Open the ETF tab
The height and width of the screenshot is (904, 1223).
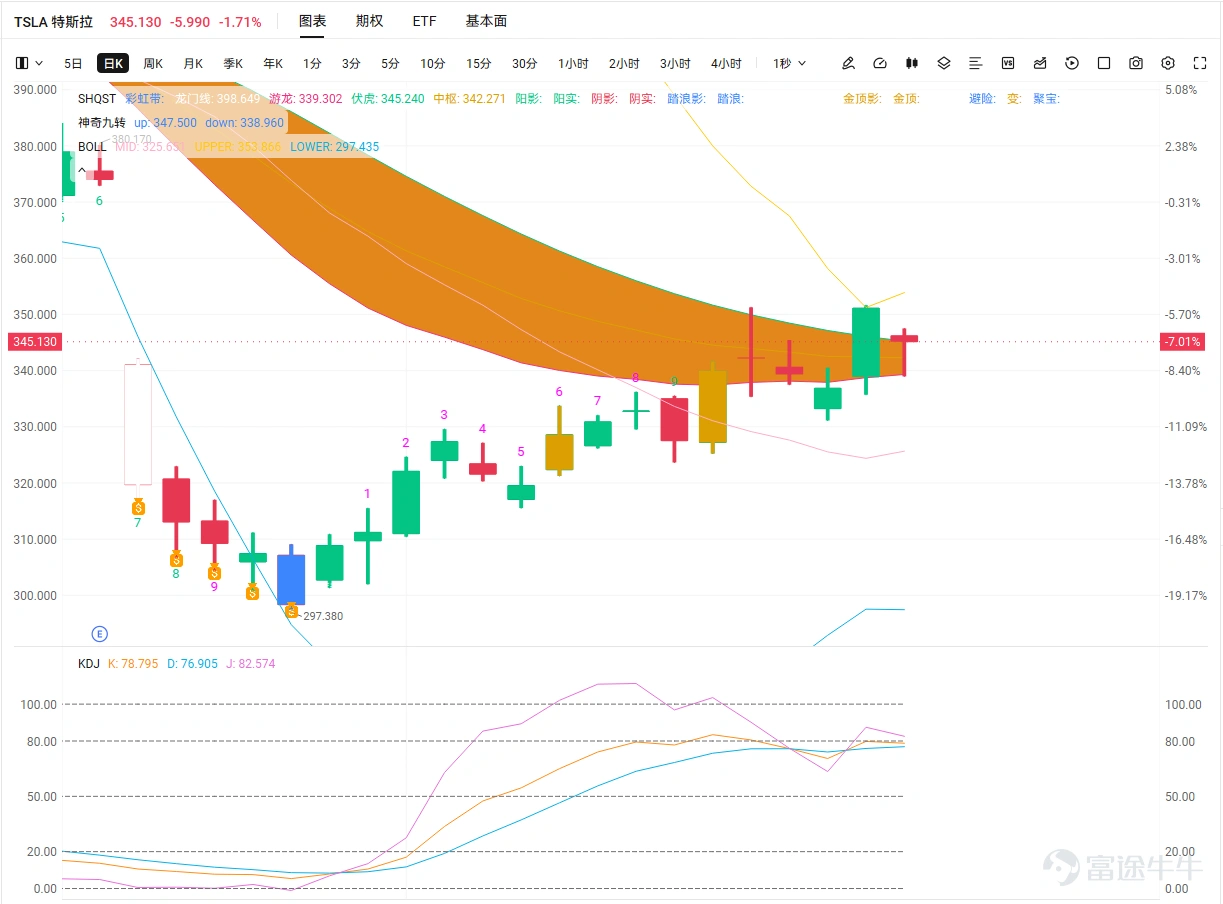point(424,21)
